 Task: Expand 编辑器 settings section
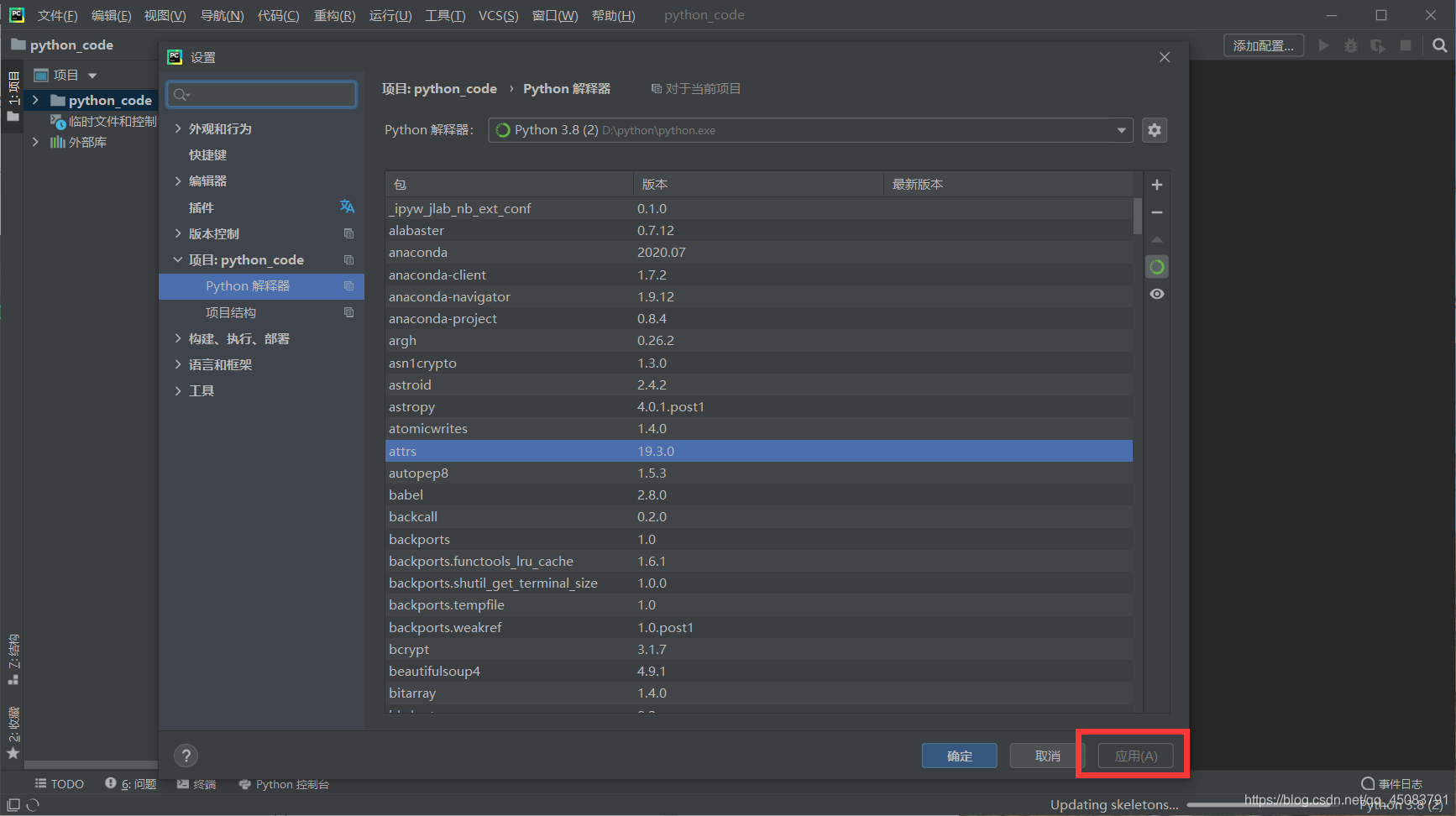178,180
